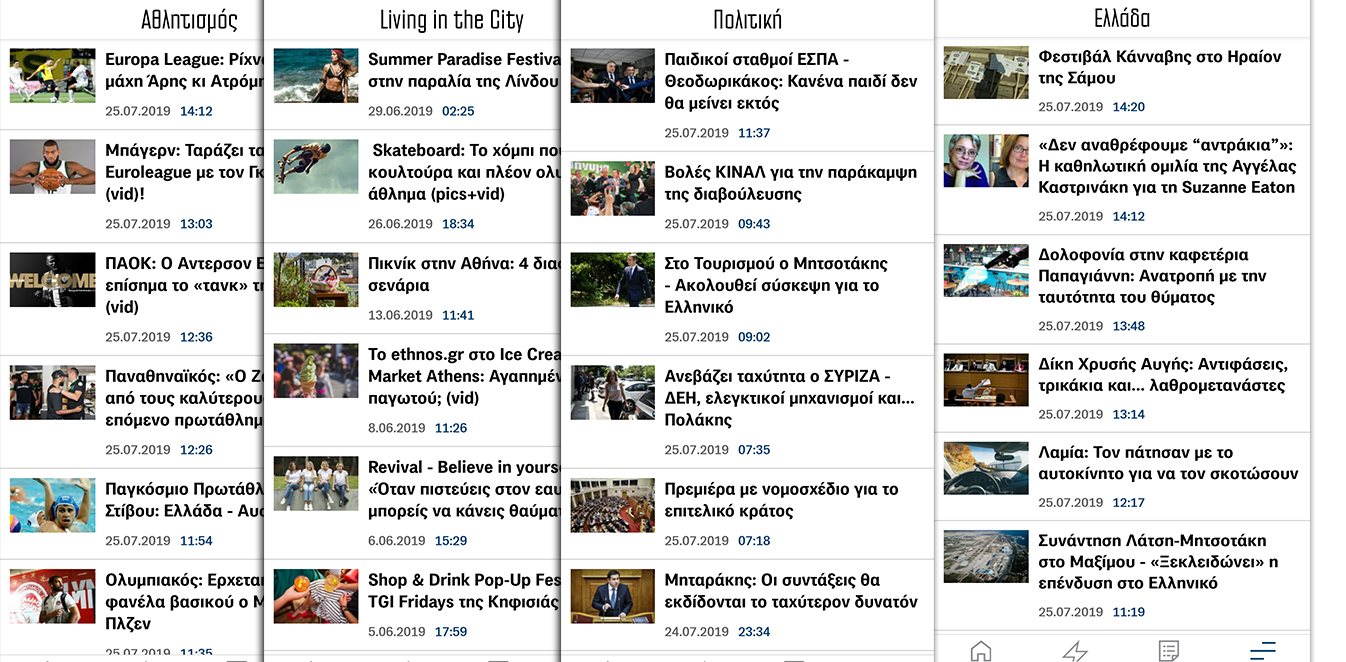Tap the parliament thumbnail for Πρεμιέρα με νομοσχέδιο
The height and width of the screenshot is (662, 1346).
612,505
